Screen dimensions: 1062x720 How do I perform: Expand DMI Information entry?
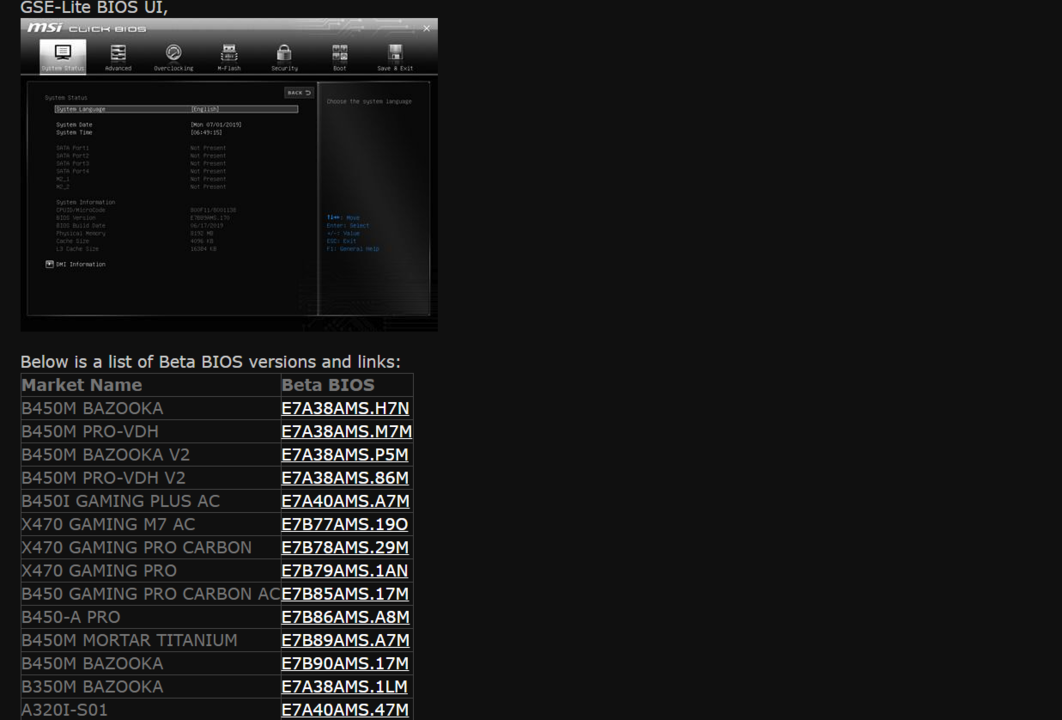(x=76, y=264)
